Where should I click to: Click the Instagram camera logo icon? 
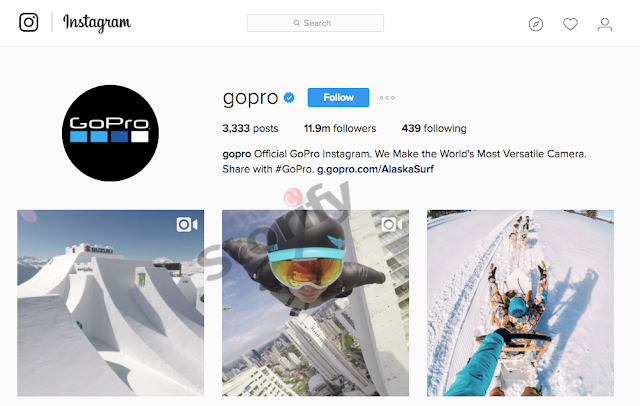click(x=29, y=22)
